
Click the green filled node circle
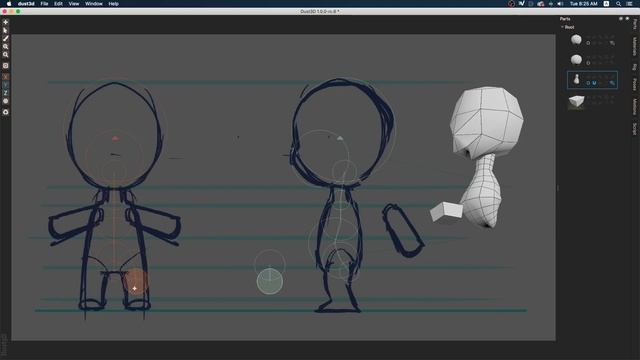270,281
